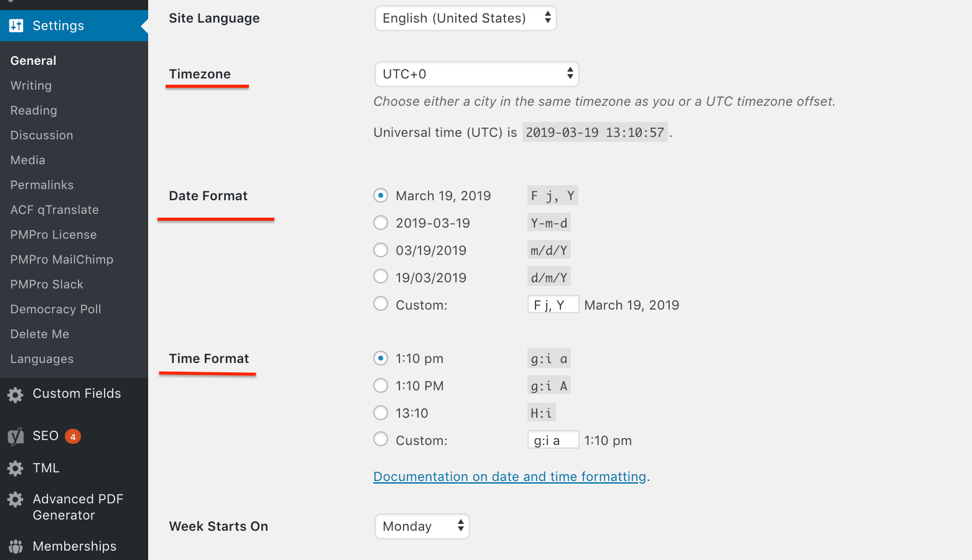Click the SEO notification badge showing 4
Image resolution: width=972 pixels, height=560 pixels.
pos(73,437)
